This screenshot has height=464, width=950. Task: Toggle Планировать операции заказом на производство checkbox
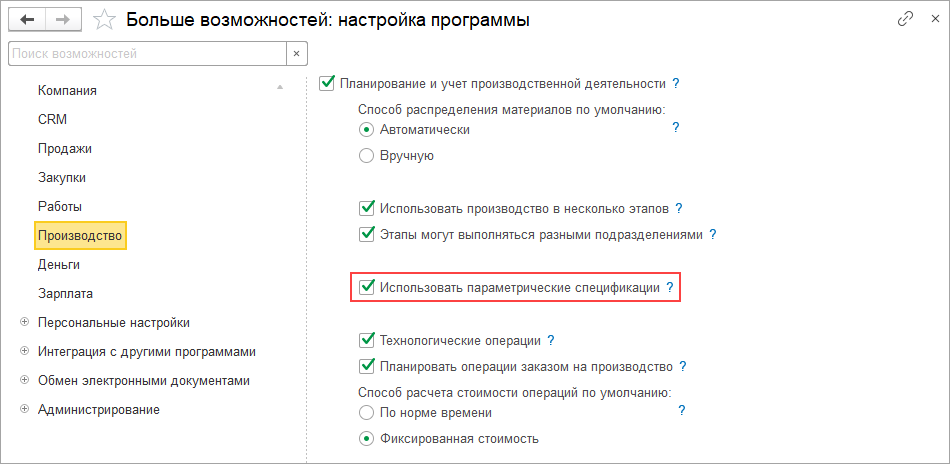coord(367,366)
